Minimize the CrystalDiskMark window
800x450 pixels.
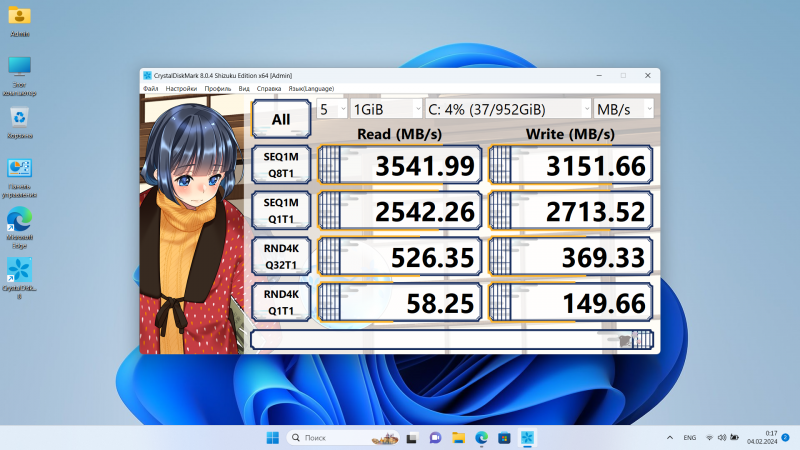click(x=599, y=76)
